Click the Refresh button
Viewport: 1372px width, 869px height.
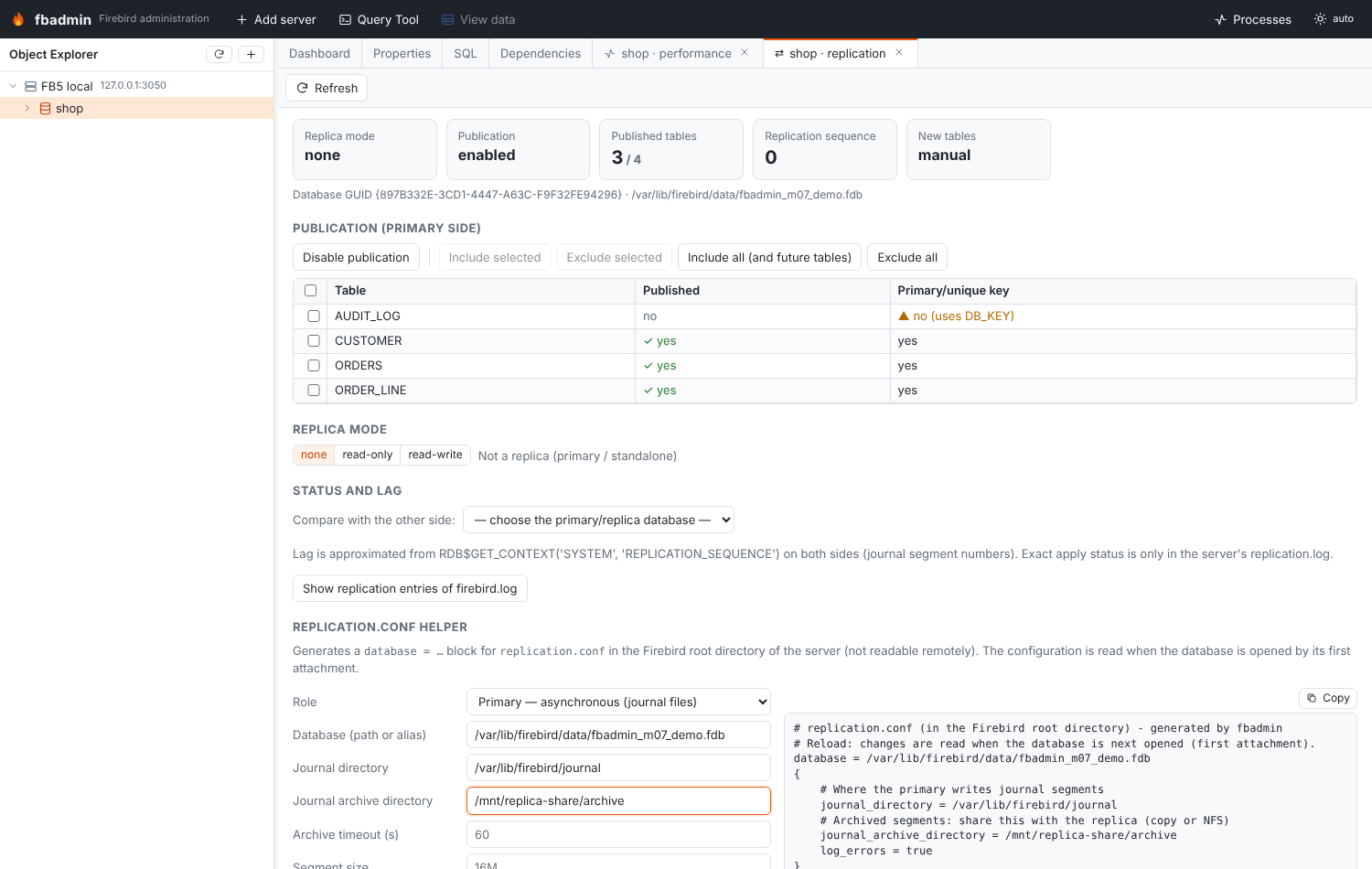(327, 88)
